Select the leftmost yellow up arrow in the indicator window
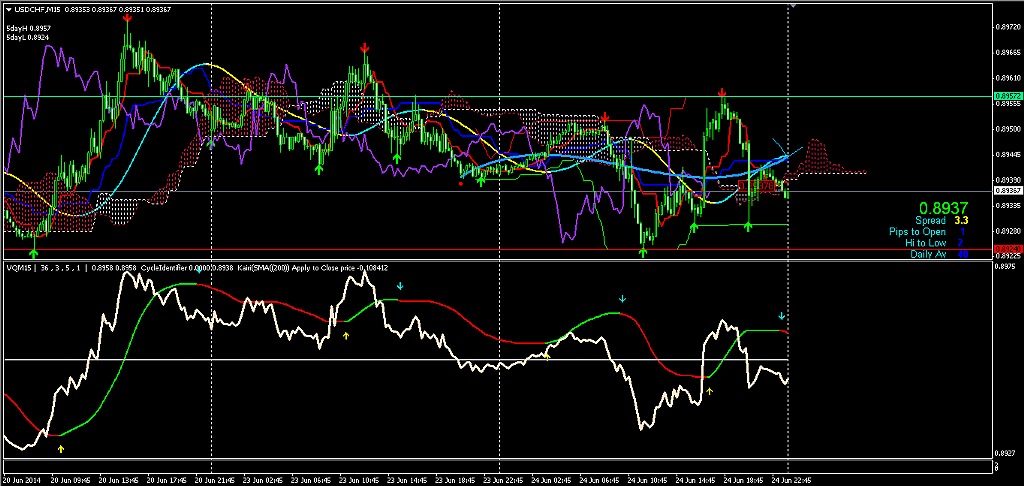The width and height of the screenshot is (1024, 486). [x=60, y=435]
